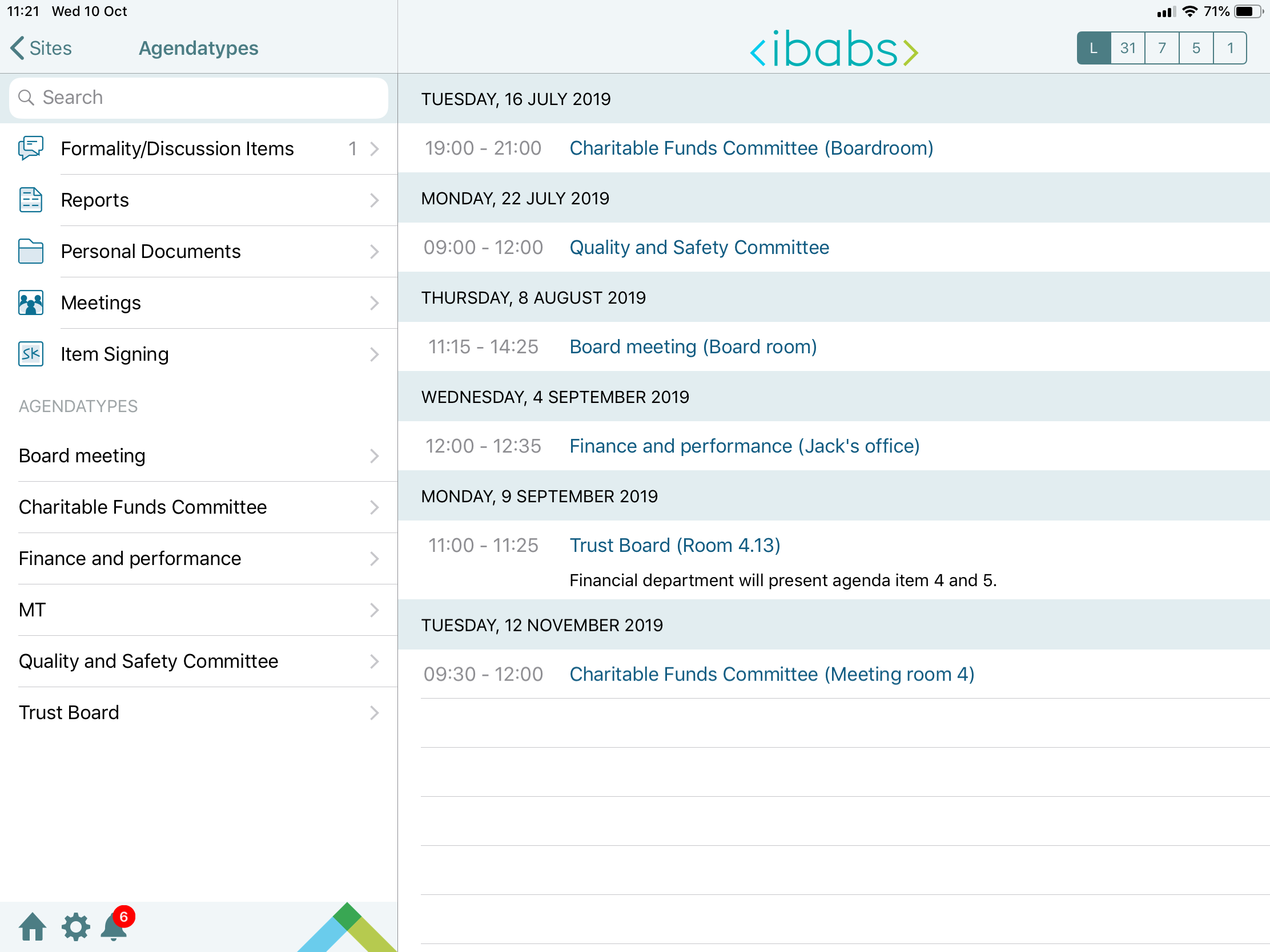Open settings via the gear icon
This screenshot has width=1270, height=952.
75,927
